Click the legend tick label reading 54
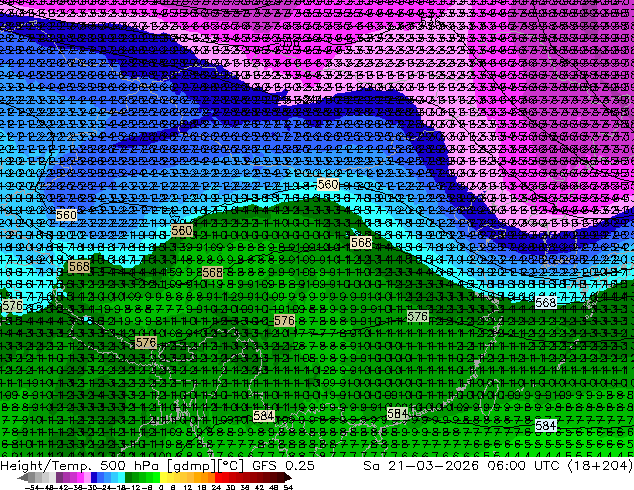The width and height of the screenshot is (634, 490). click(x=288, y=488)
